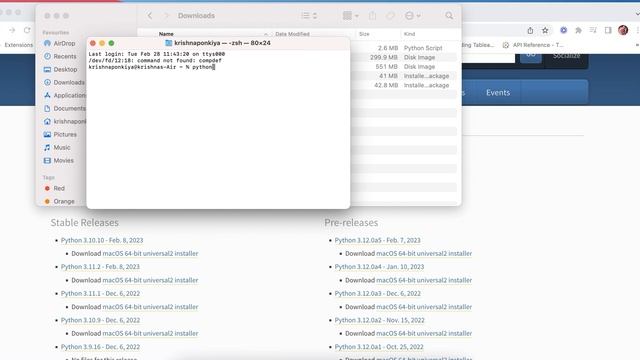Download Python 3.12.0a3 macOS universal2 installer
Screen dimensions: 640x360
[x=424, y=307]
